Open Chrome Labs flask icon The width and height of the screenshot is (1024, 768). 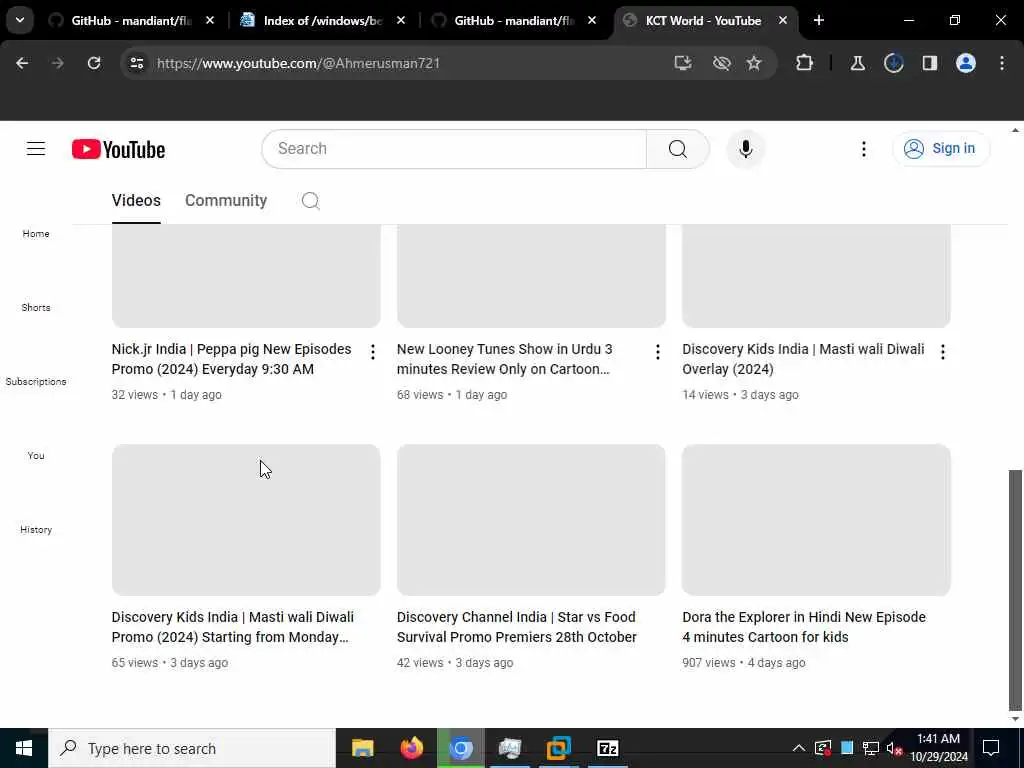click(857, 63)
